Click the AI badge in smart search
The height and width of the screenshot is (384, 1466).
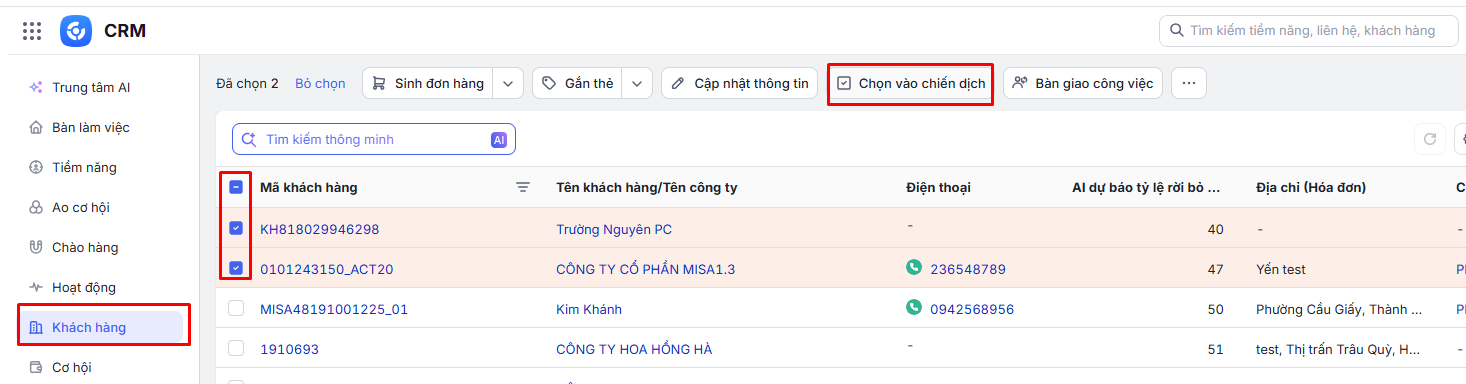499,139
